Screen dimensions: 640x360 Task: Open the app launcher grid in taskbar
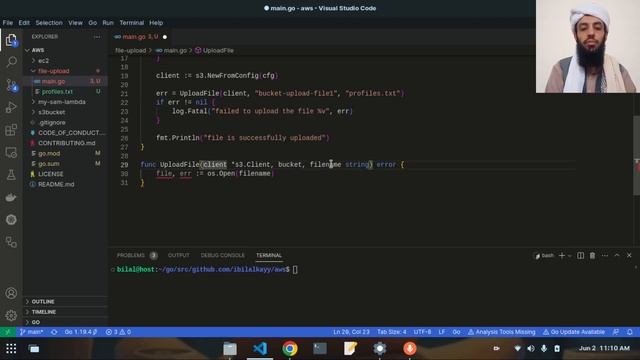pos(11,349)
